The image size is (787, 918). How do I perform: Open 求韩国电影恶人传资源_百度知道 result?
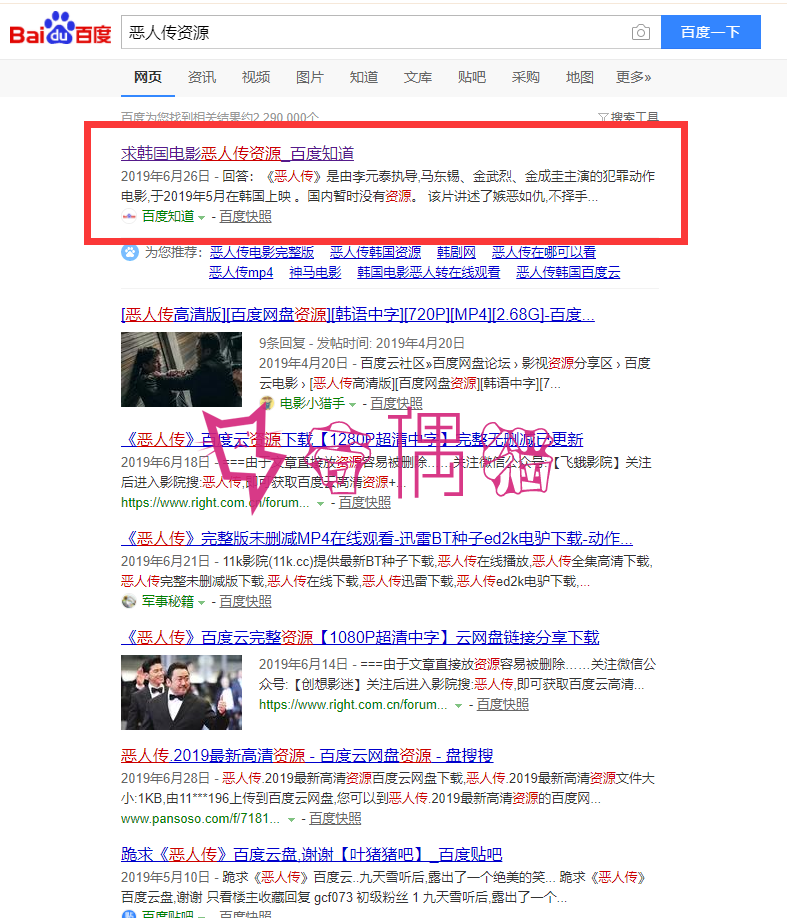coord(237,153)
